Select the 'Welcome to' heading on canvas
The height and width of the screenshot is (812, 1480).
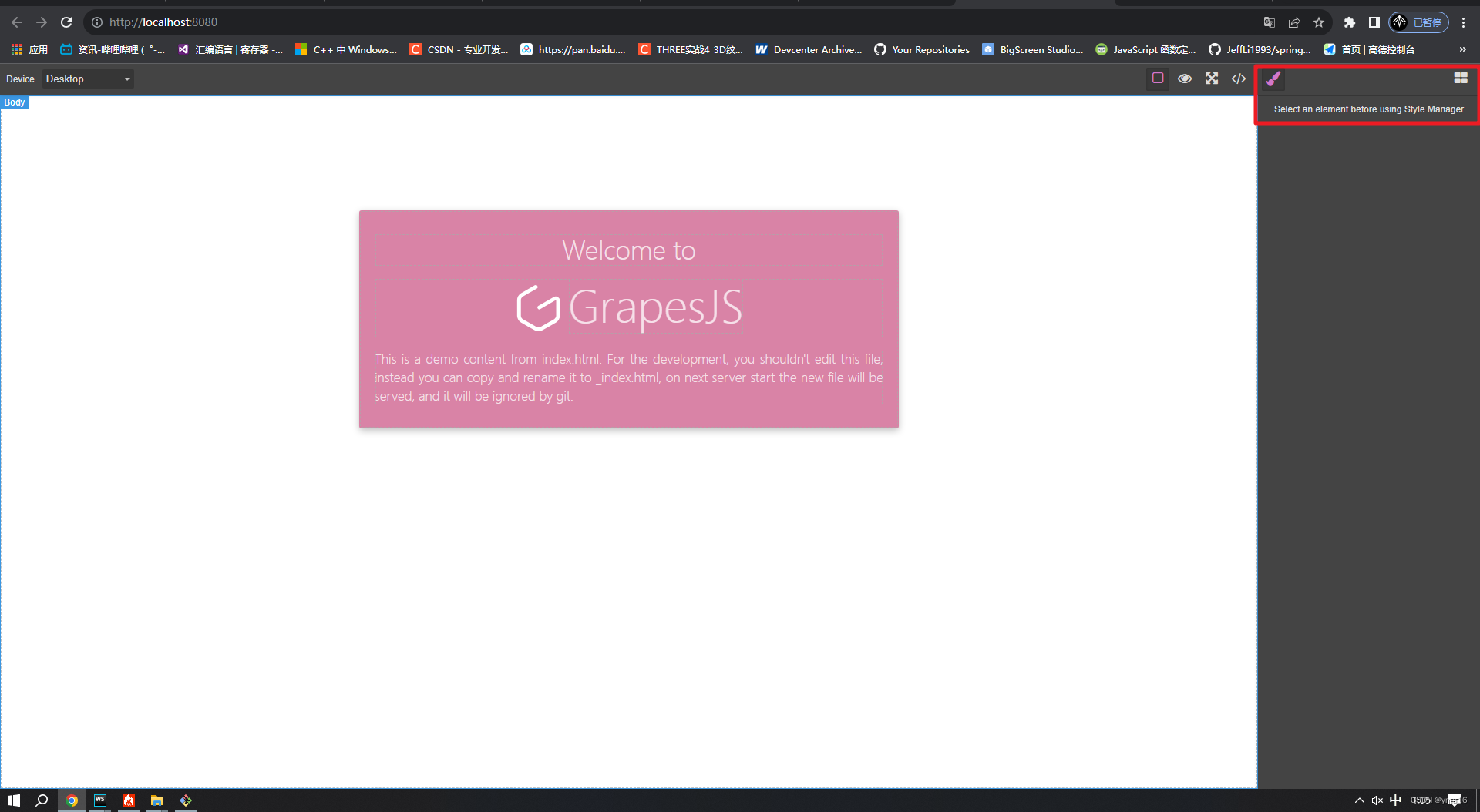tap(629, 250)
